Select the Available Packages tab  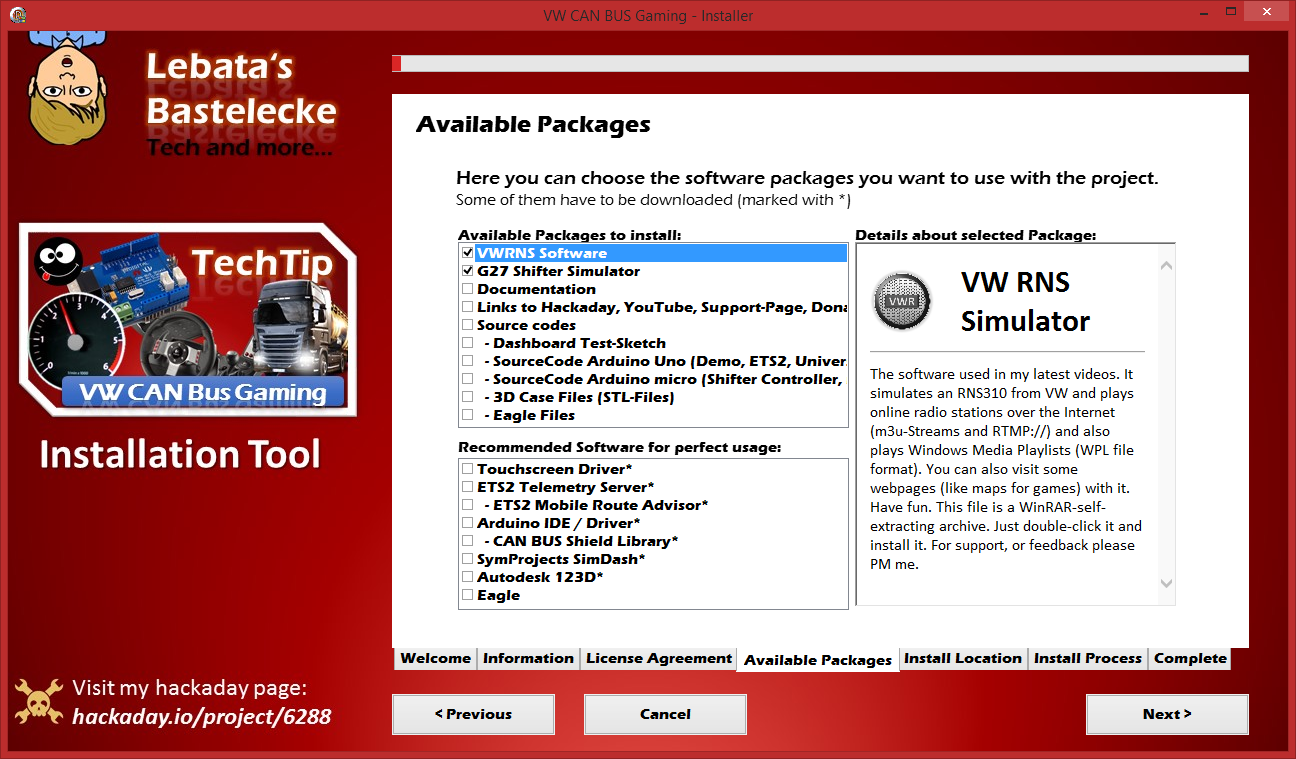[x=818, y=660]
